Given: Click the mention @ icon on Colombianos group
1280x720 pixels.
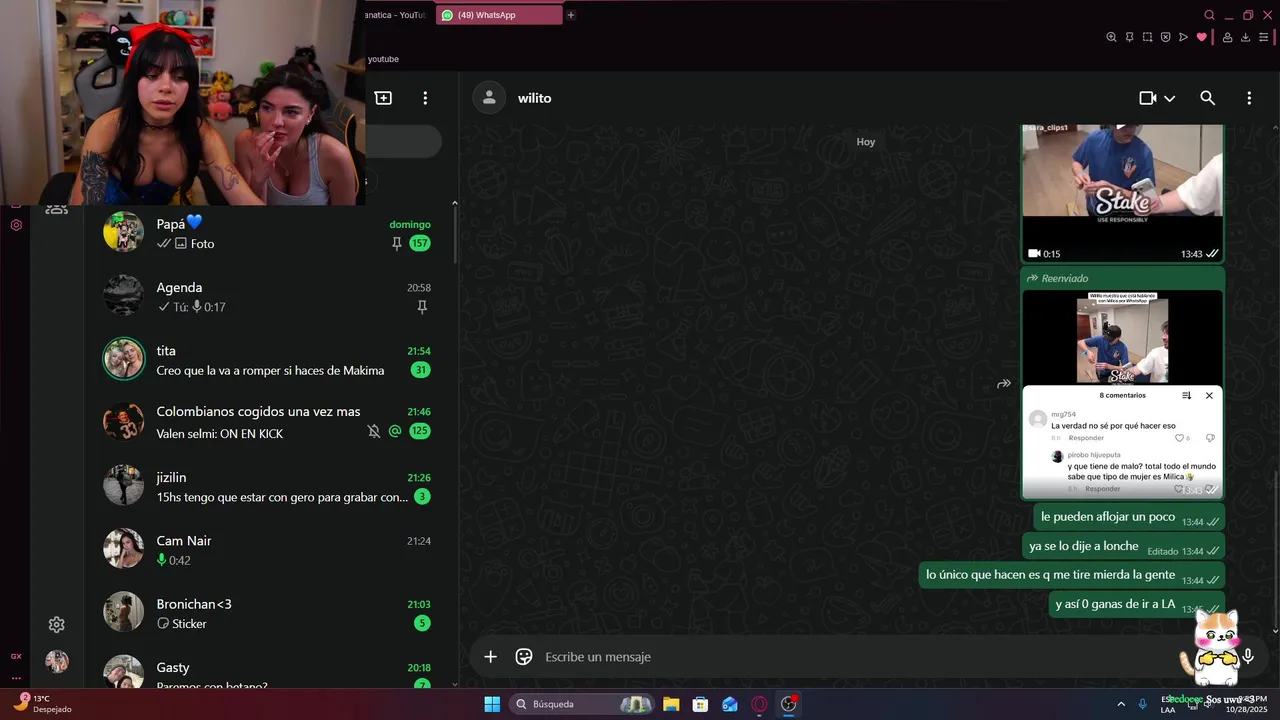Looking at the screenshot, I should (395, 431).
